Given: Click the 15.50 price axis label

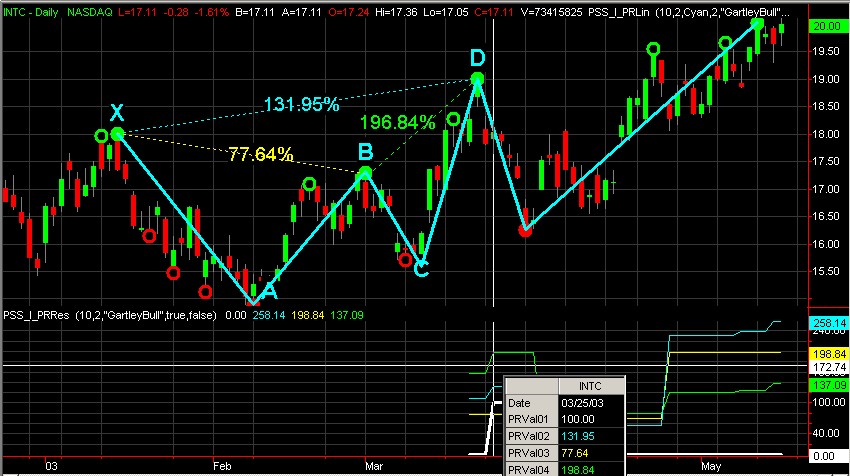Looking at the screenshot, I should (x=826, y=271).
